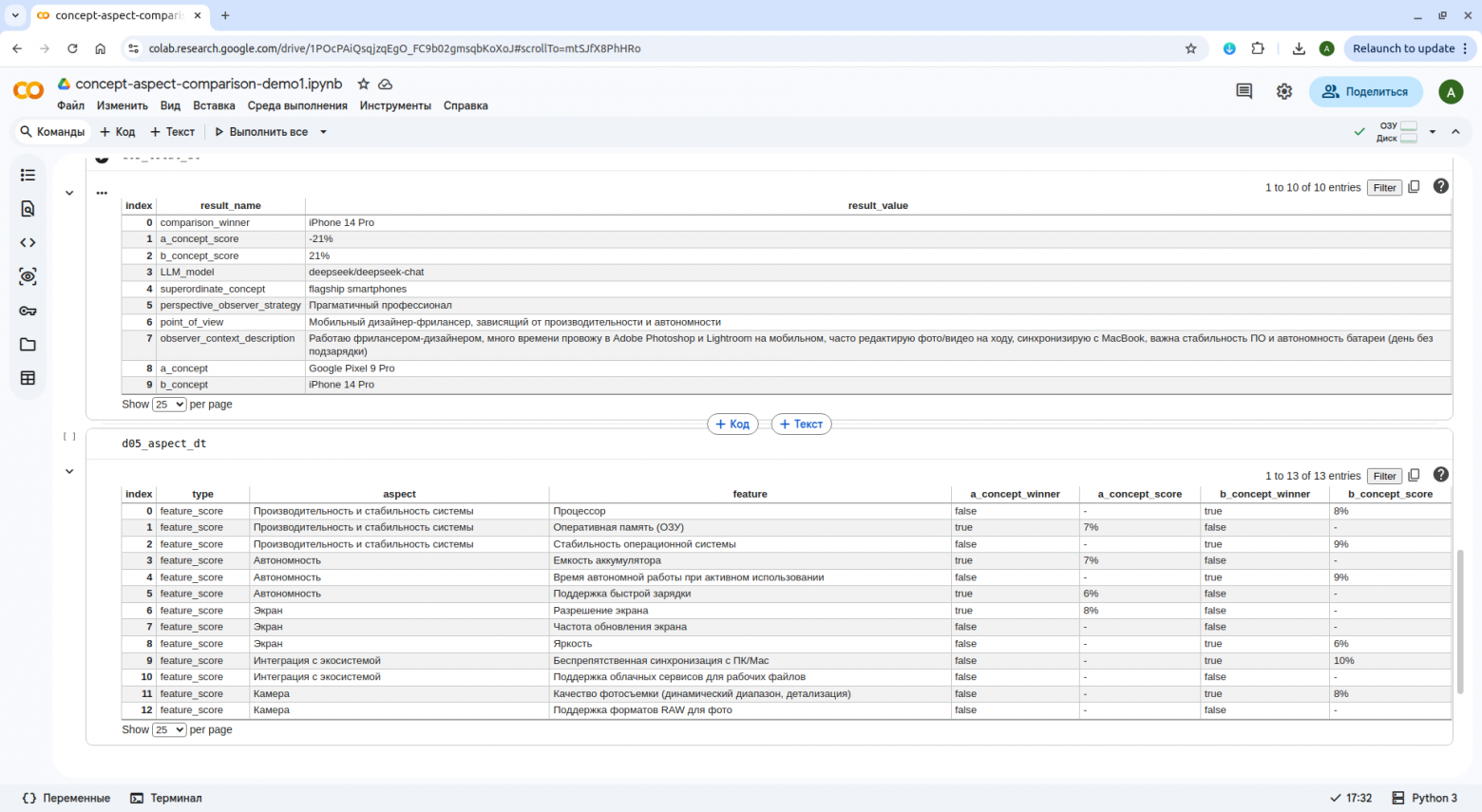The image size is (1482, 812).
Task: Change rows per page for 13-entries table
Action: point(169,730)
